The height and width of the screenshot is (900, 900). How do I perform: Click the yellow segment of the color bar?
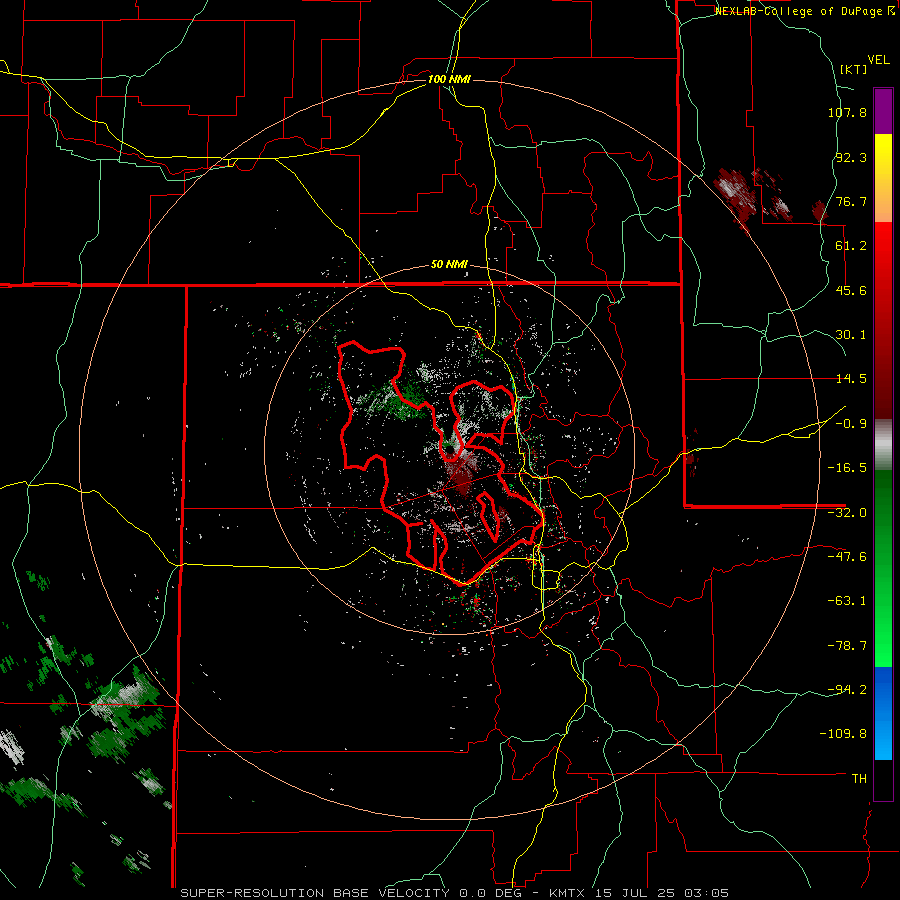883,178
